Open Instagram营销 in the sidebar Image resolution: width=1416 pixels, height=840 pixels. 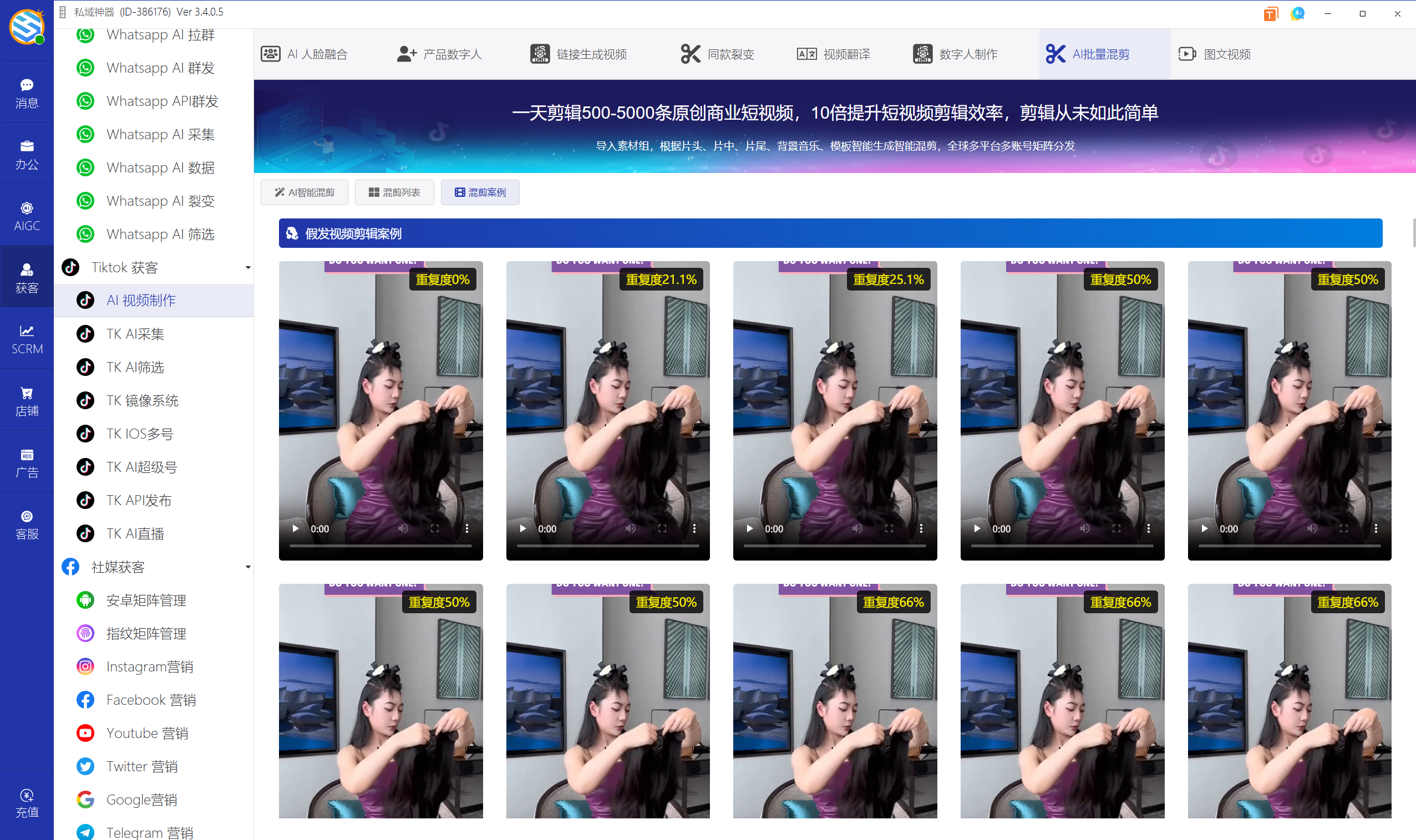149,666
